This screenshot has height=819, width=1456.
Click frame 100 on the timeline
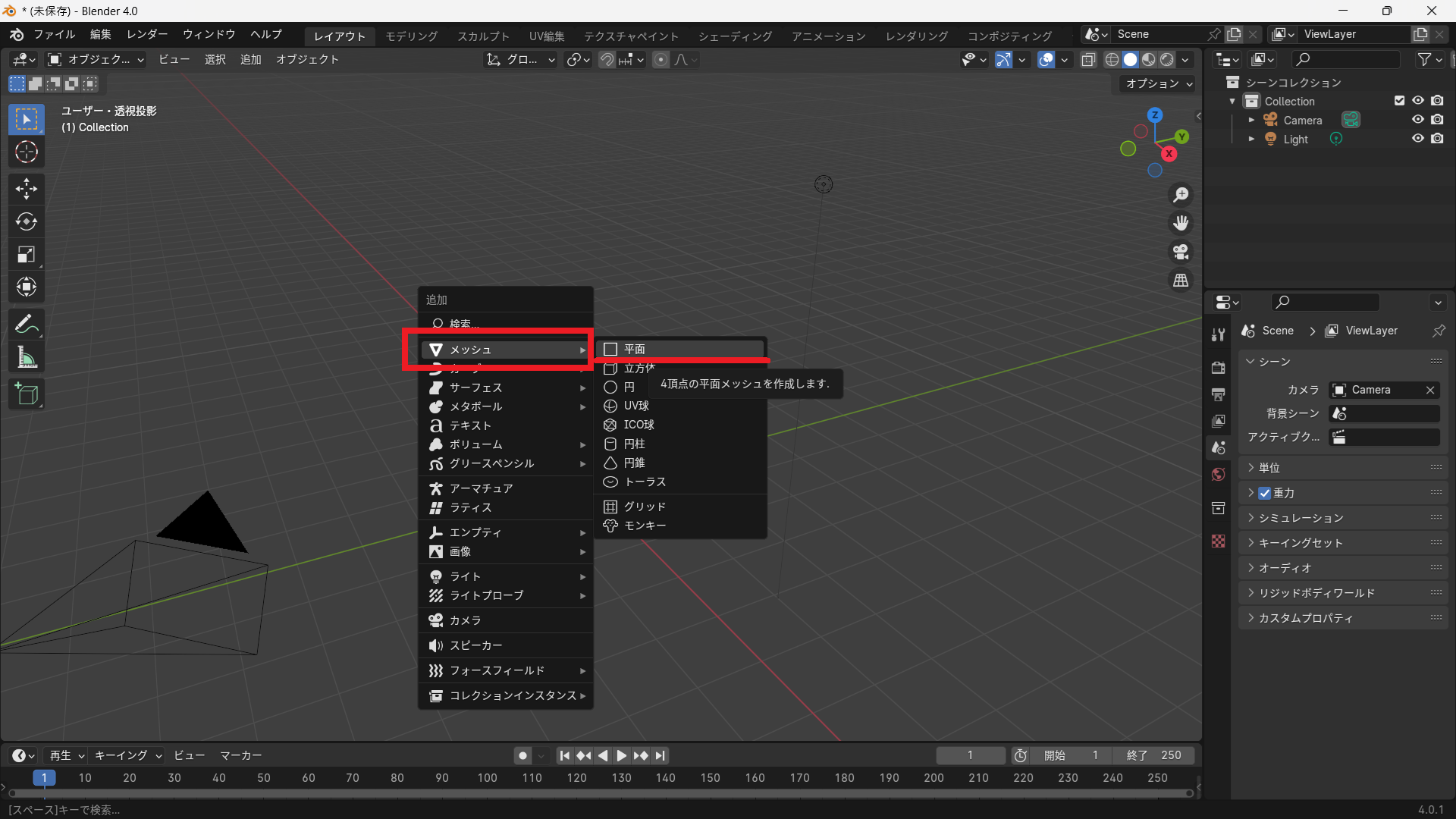click(x=487, y=778)
